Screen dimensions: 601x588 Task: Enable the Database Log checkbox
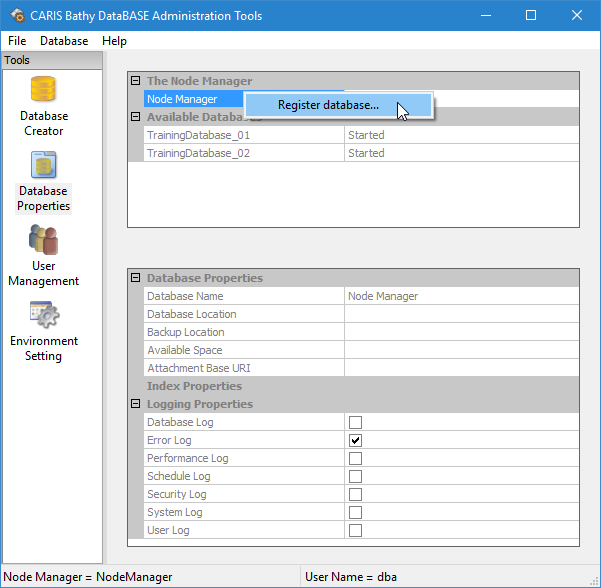(355, 422)
